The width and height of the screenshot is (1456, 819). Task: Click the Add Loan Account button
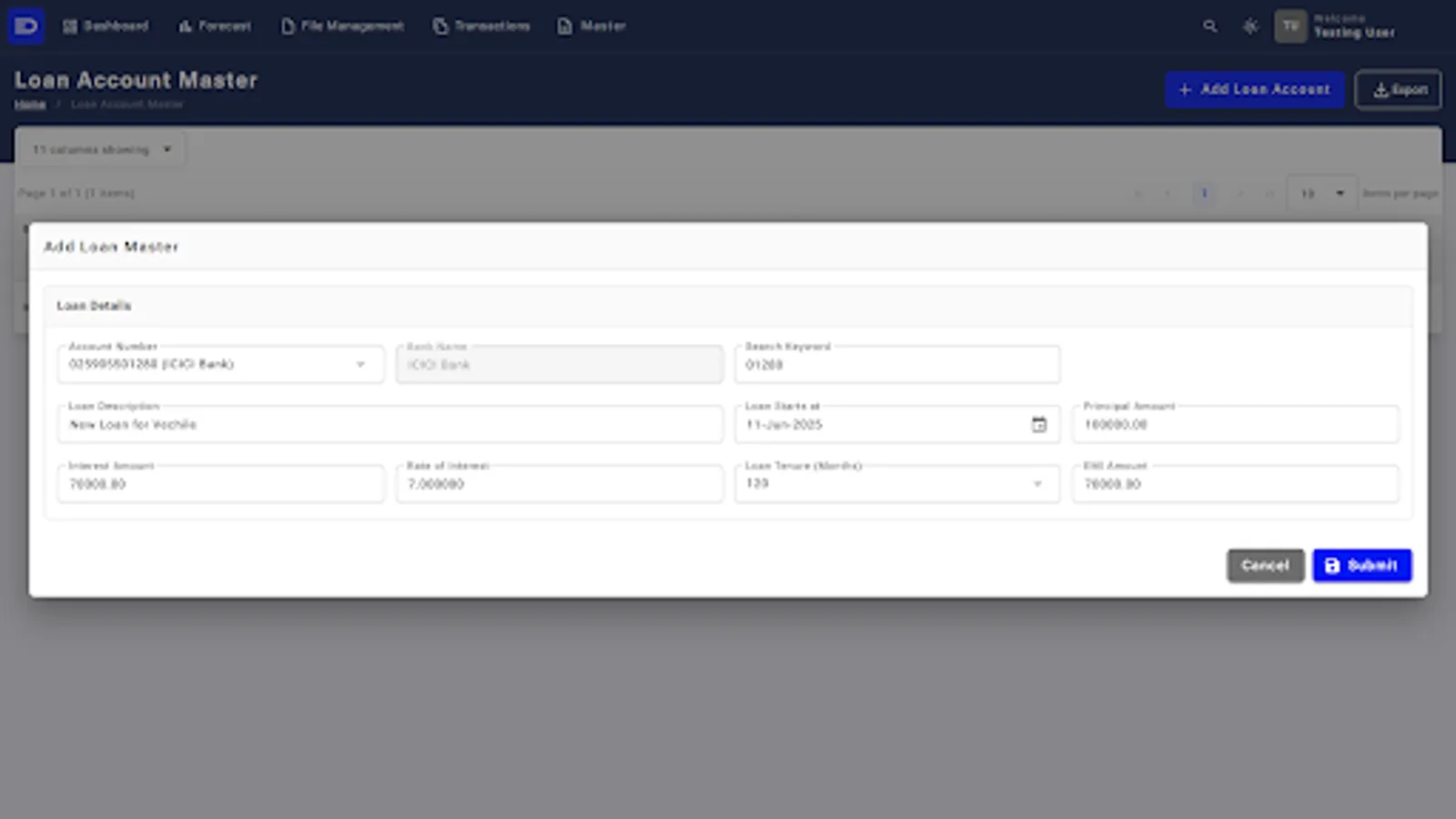pyautogui.click(x=1254, y=89)
